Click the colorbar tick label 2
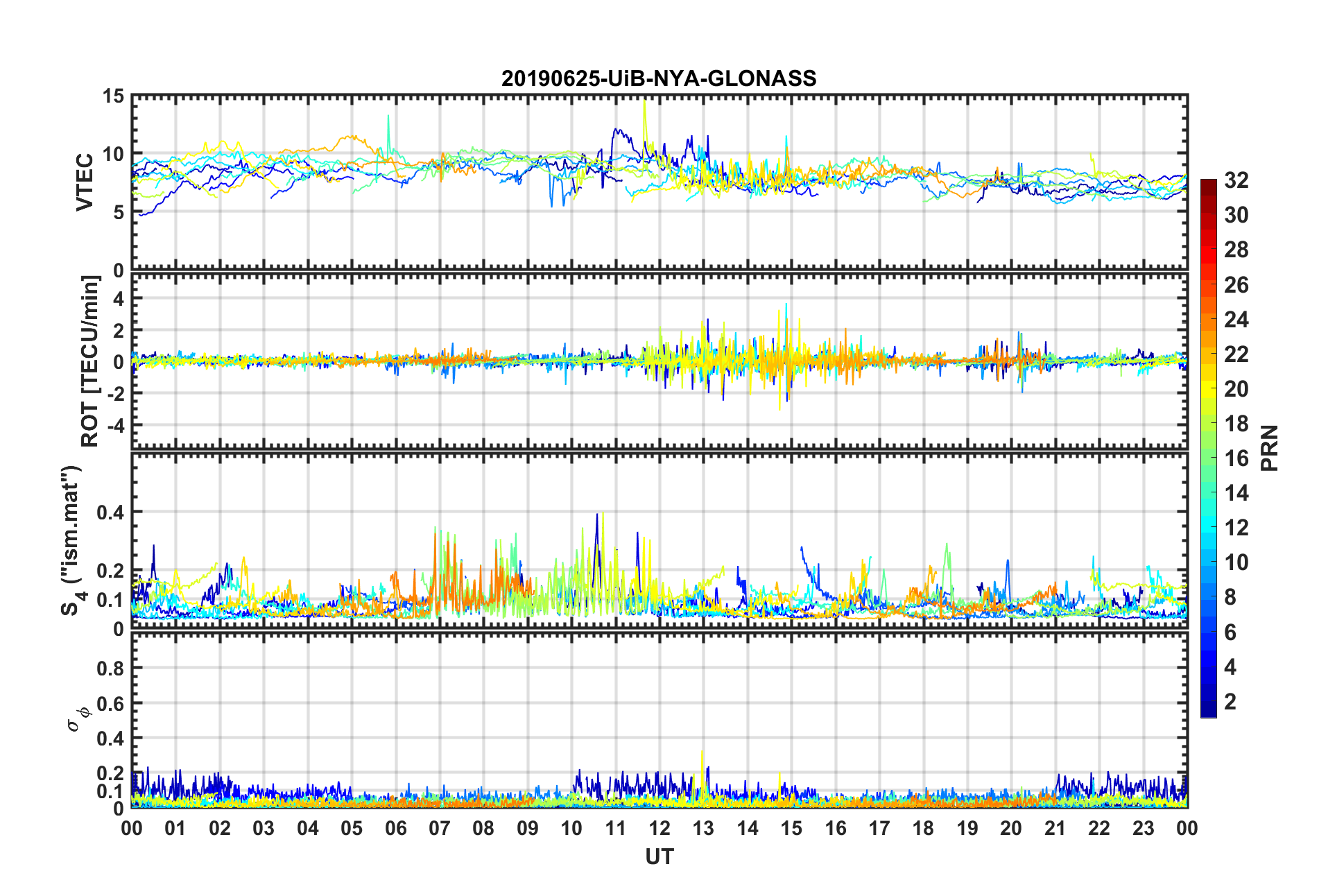1319x896 pixels. point(1230,702)
